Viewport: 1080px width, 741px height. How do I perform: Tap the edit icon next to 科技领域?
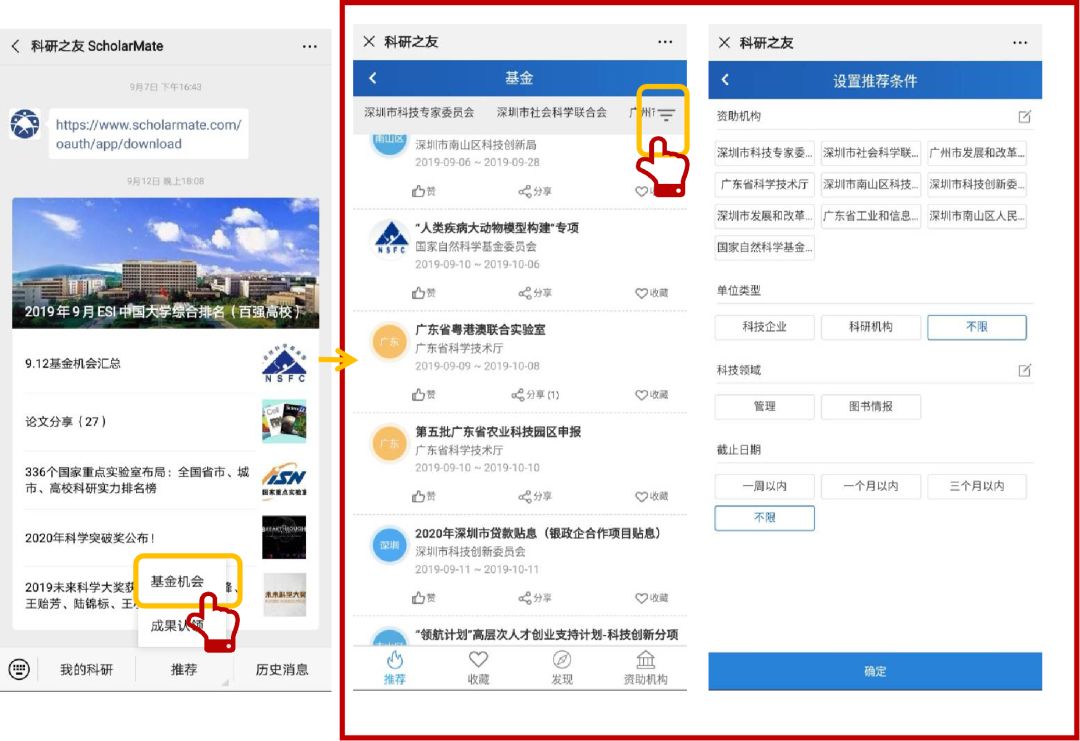click(x=1024, y=370)
